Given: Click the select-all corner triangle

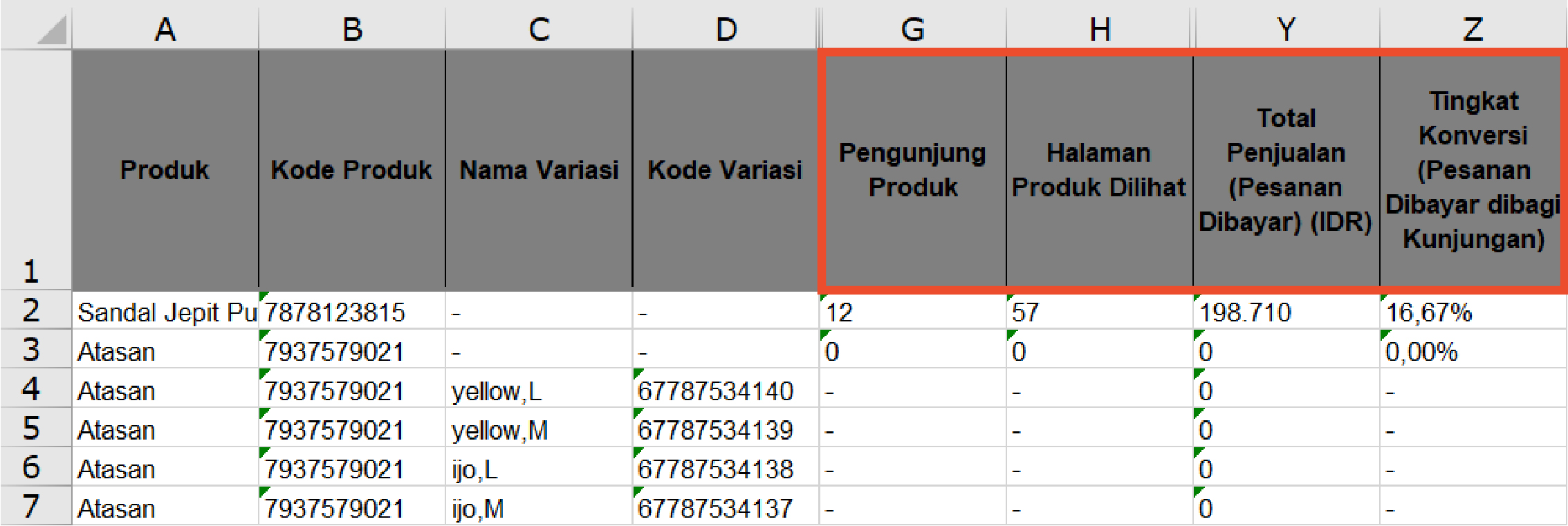Looking at the screenshot, I should [x=51, y=30].
